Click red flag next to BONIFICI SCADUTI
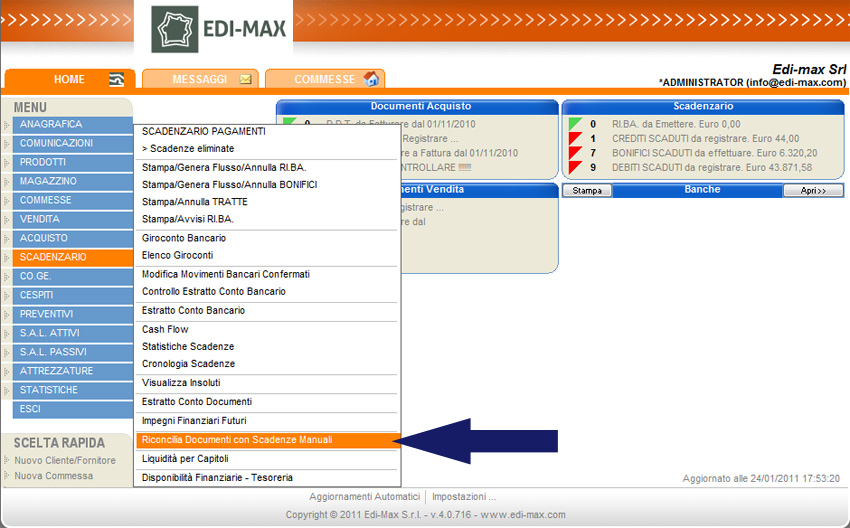Screen dimensions: 850x528 pyautogui.click(x=575, y=153)
